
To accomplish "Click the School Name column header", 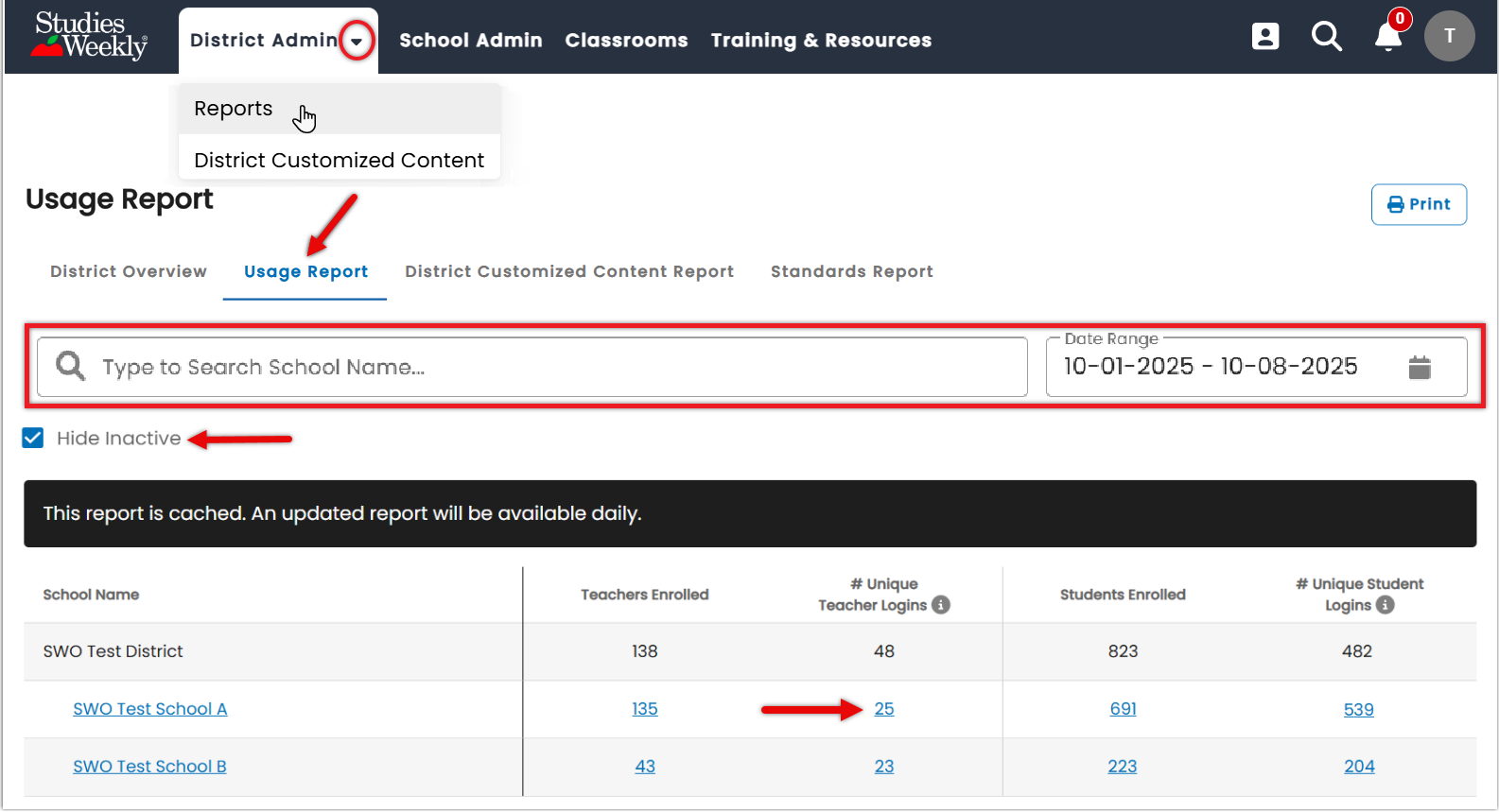I will (x=91, y=595).
